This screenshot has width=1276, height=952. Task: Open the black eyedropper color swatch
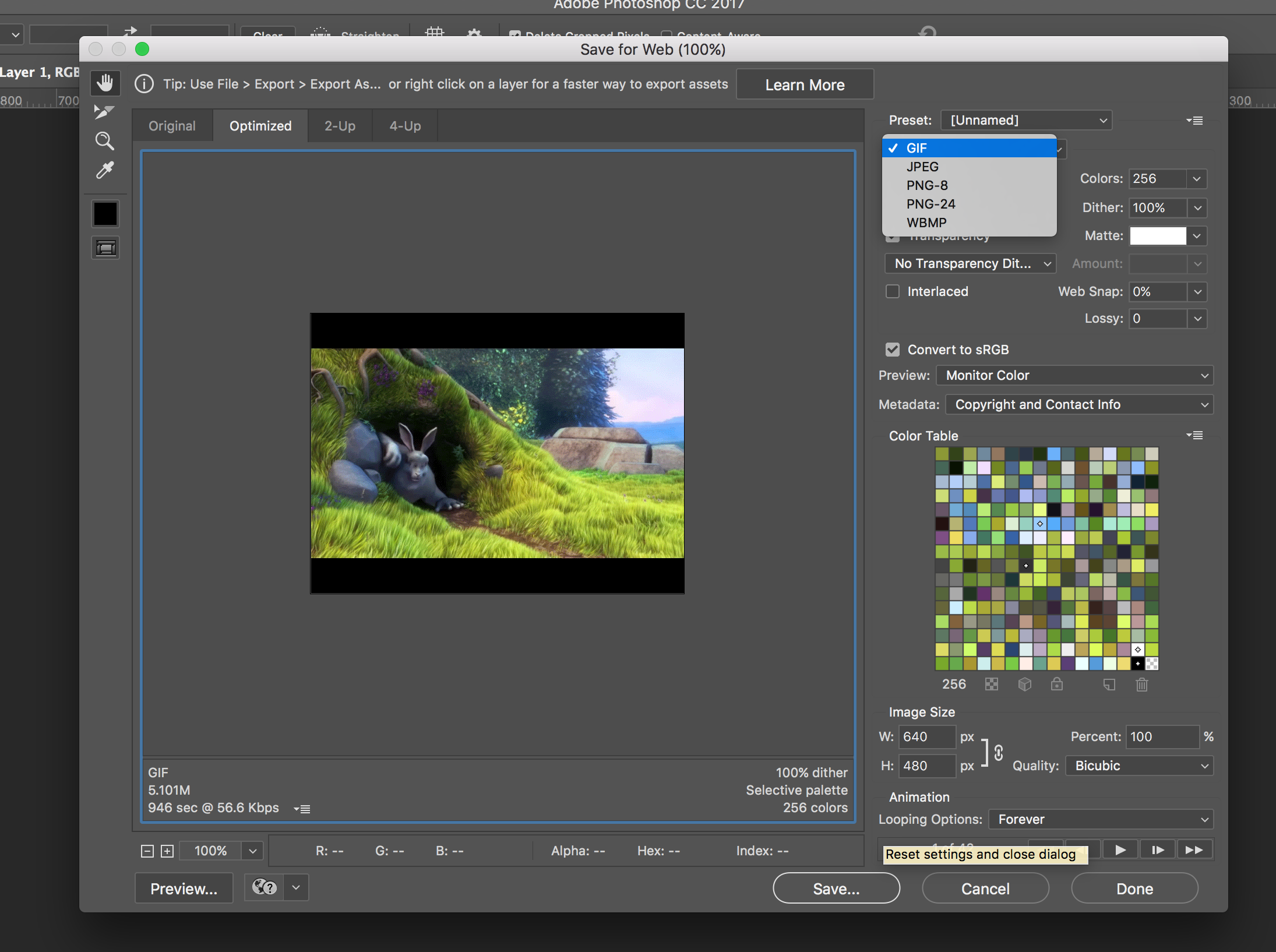[x=105, y=214]
